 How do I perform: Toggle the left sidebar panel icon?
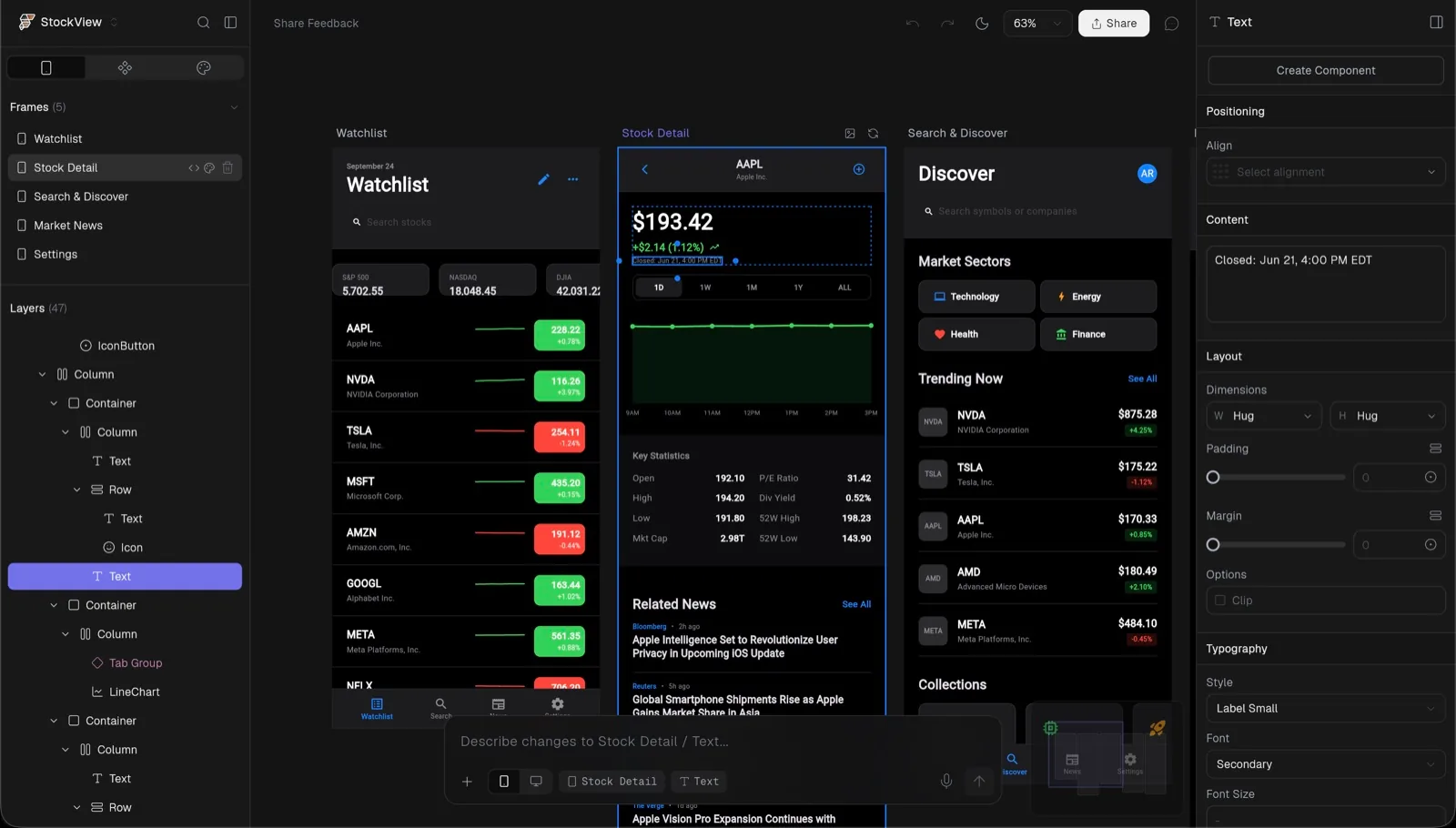tap(231, 23)
